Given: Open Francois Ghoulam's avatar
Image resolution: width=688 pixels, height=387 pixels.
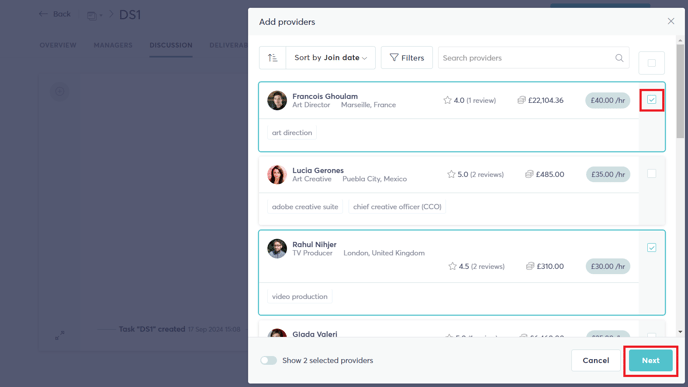Looking at the screenshot, I should [x=277, y=100].
